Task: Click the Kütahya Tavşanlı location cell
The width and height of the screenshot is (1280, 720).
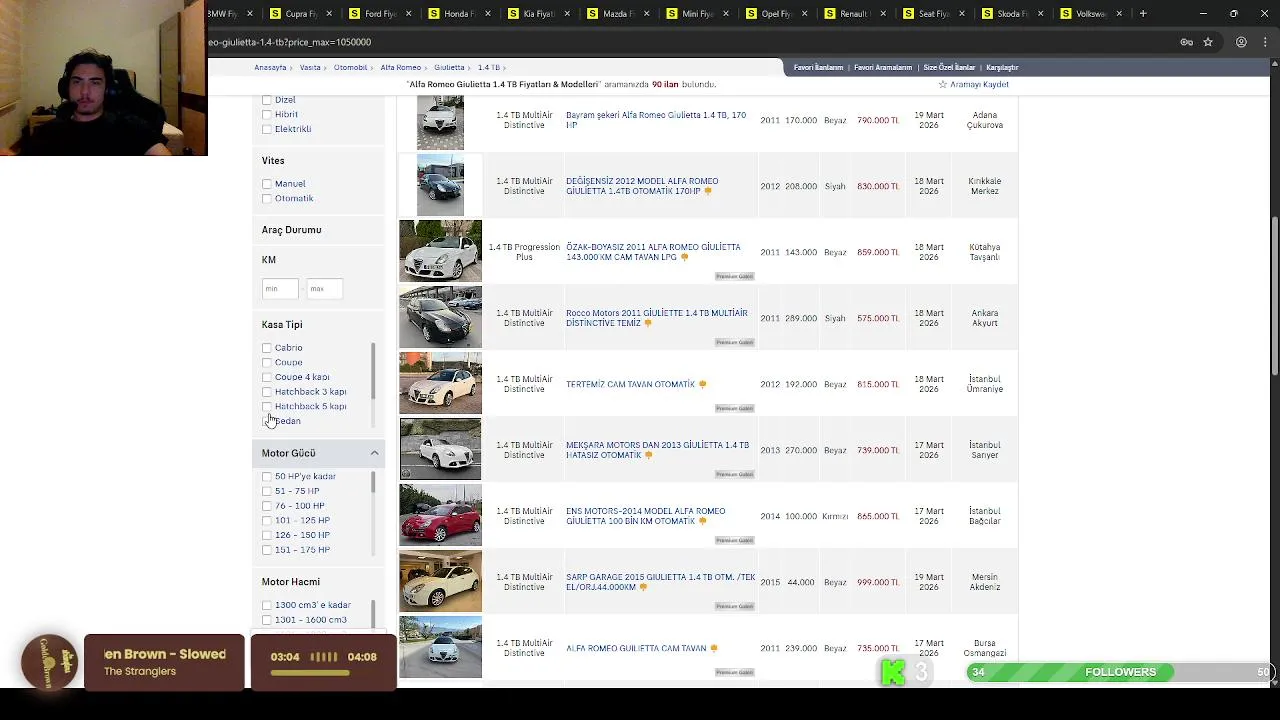Action: 984,252
